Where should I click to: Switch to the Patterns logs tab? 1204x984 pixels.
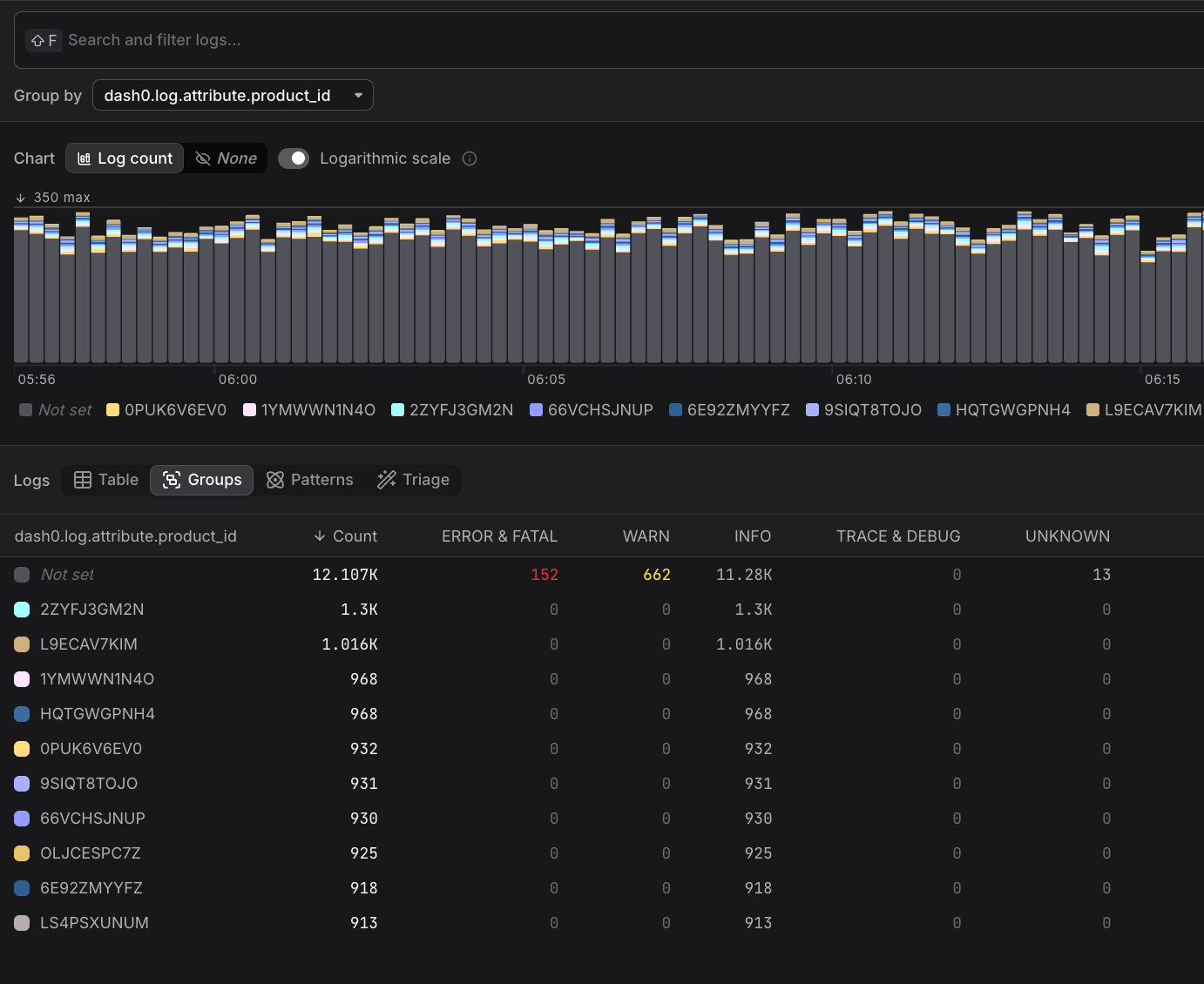[x=310, y=480]
